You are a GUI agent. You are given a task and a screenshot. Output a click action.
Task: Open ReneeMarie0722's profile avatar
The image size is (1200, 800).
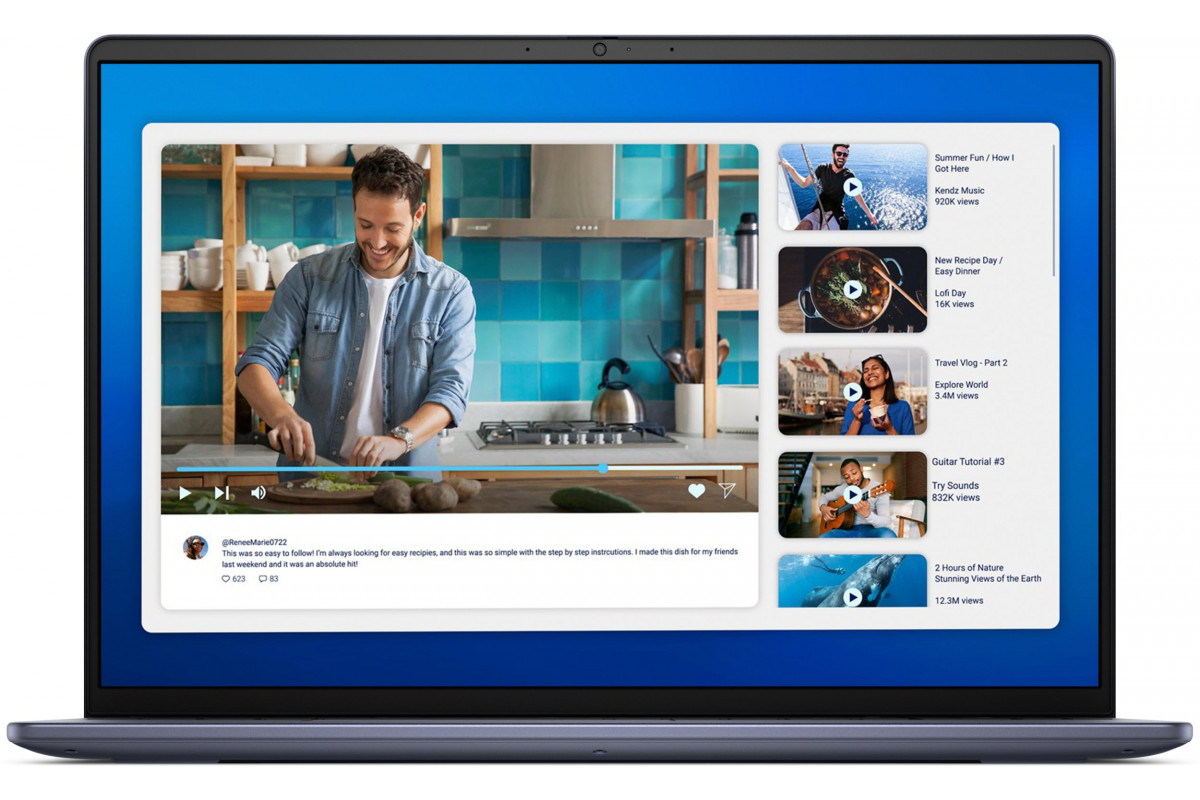tap(195, 547)
